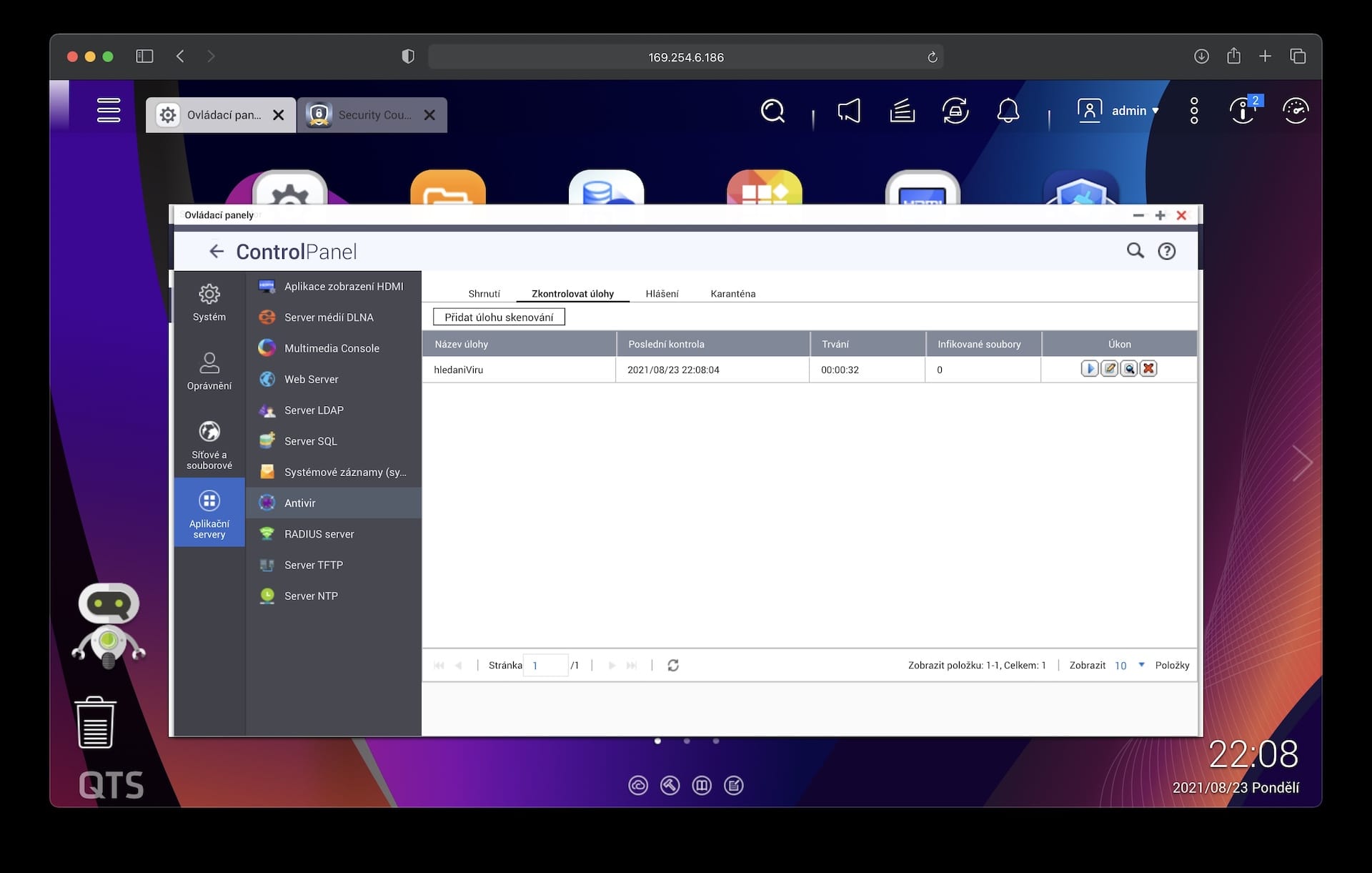The width and height of the screenshot is (1372, 873).
Task: Delete the hledaniViru scan task
Action: point(1148,369)
